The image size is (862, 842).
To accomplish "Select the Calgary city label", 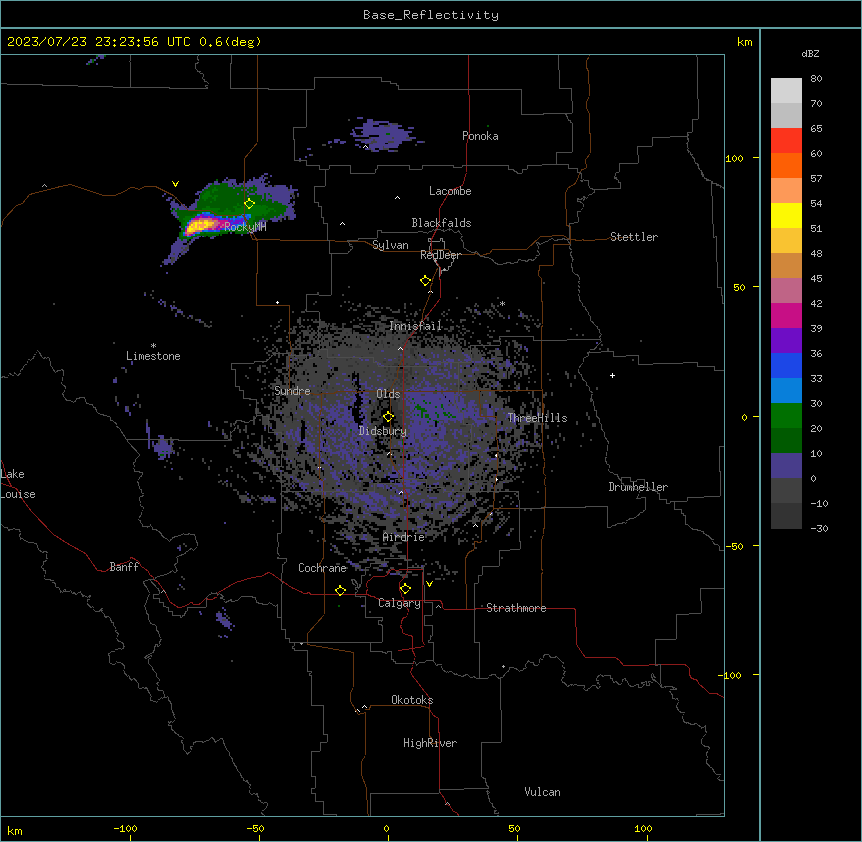I will [399, 603].
